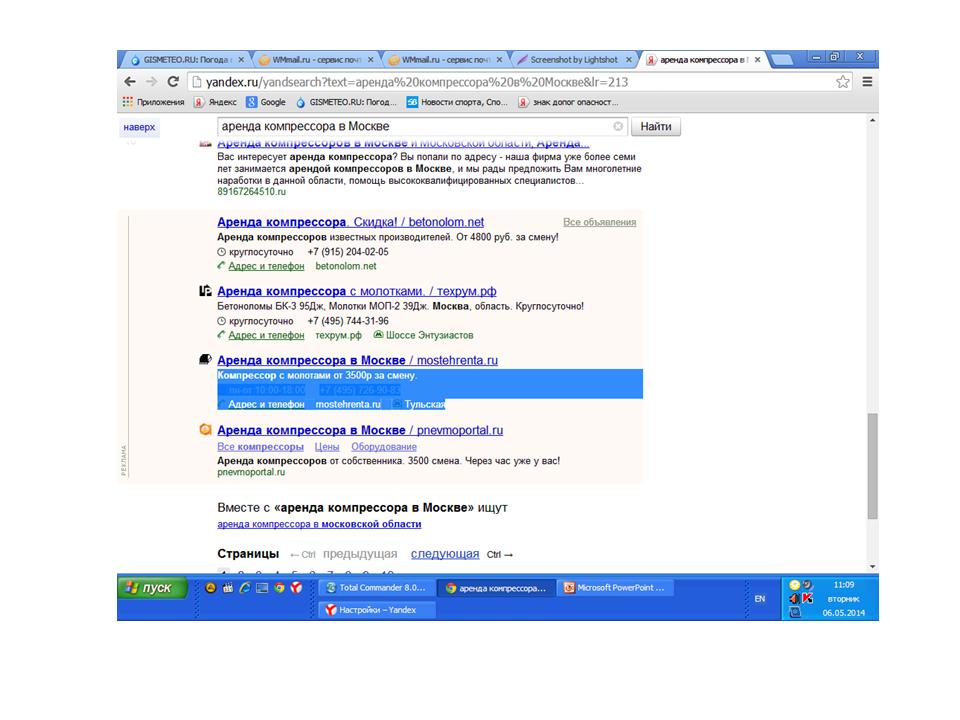
Task: Click the Show Desktop quick launch icon
Action: [x=262, y=588]
